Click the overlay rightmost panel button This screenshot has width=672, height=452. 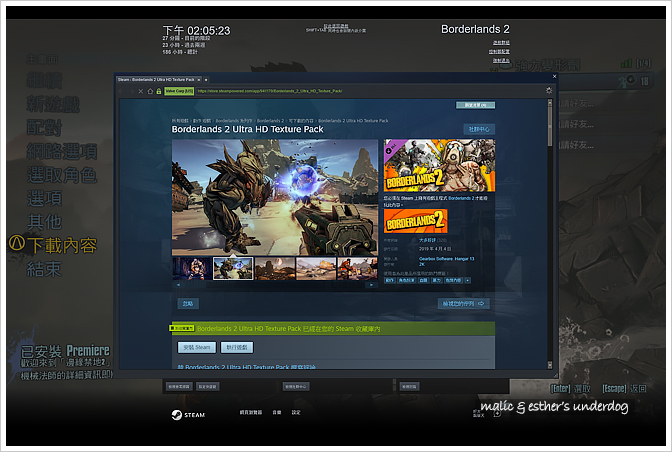coord(409,386)
